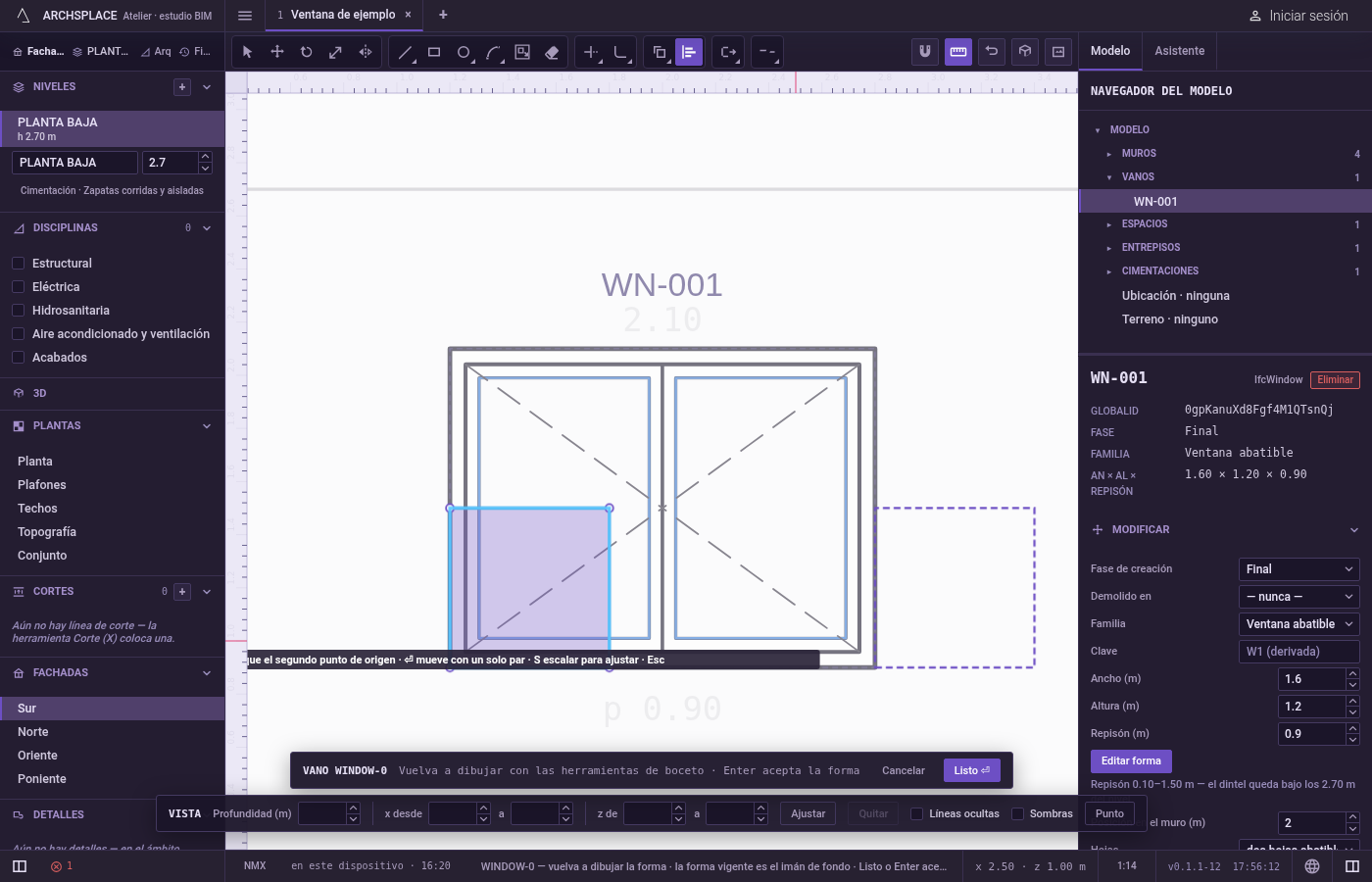
Task: Pick the line drawing tool
Action: [x=405, y=52]
